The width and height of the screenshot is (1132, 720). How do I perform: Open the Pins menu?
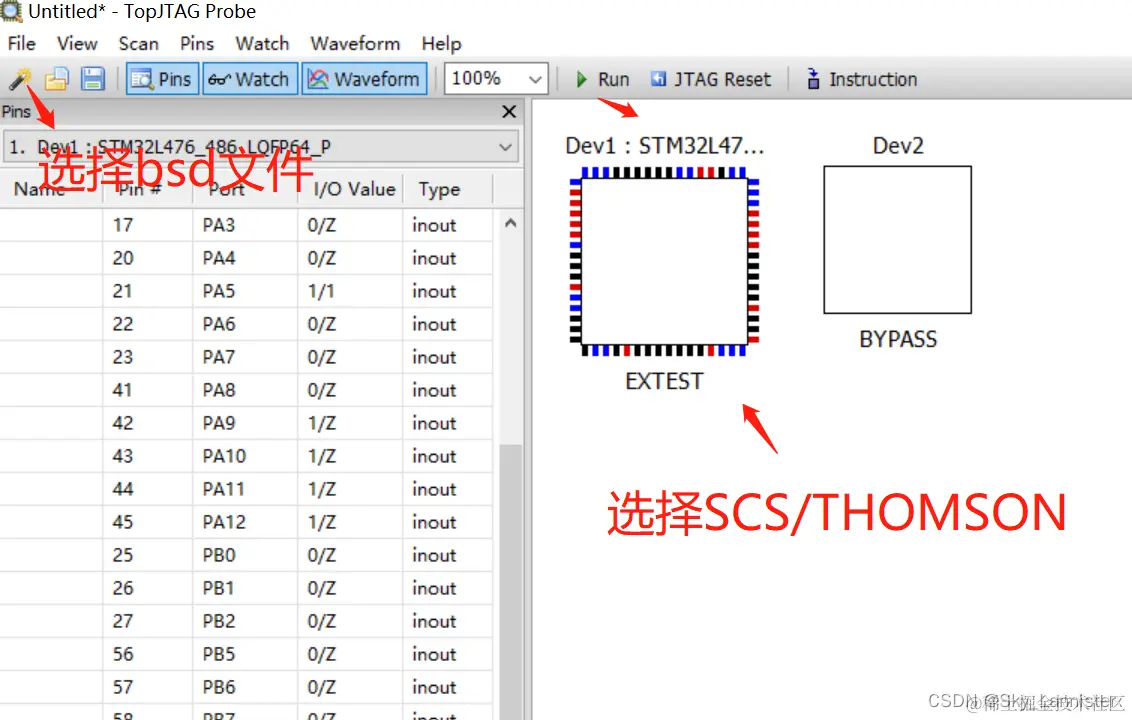(197, 43)
